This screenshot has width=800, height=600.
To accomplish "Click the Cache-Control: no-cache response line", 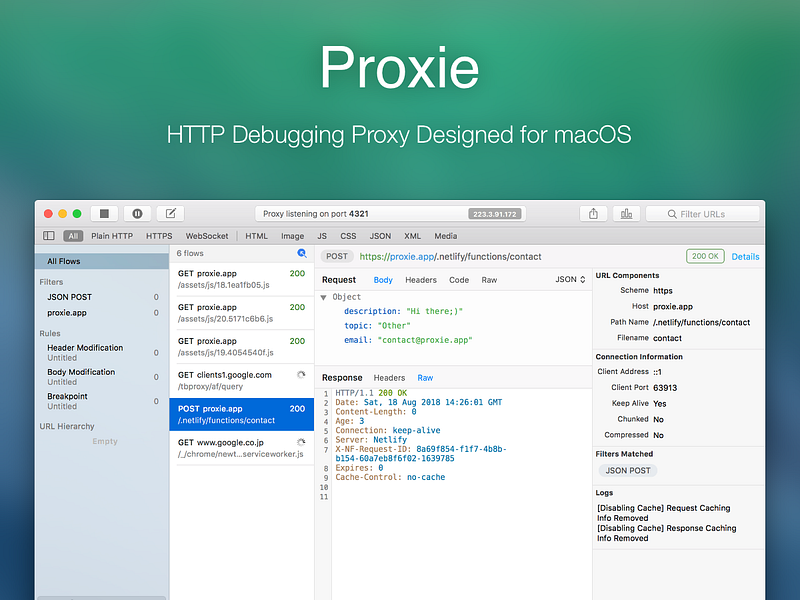I will click(x=390, y=477).
